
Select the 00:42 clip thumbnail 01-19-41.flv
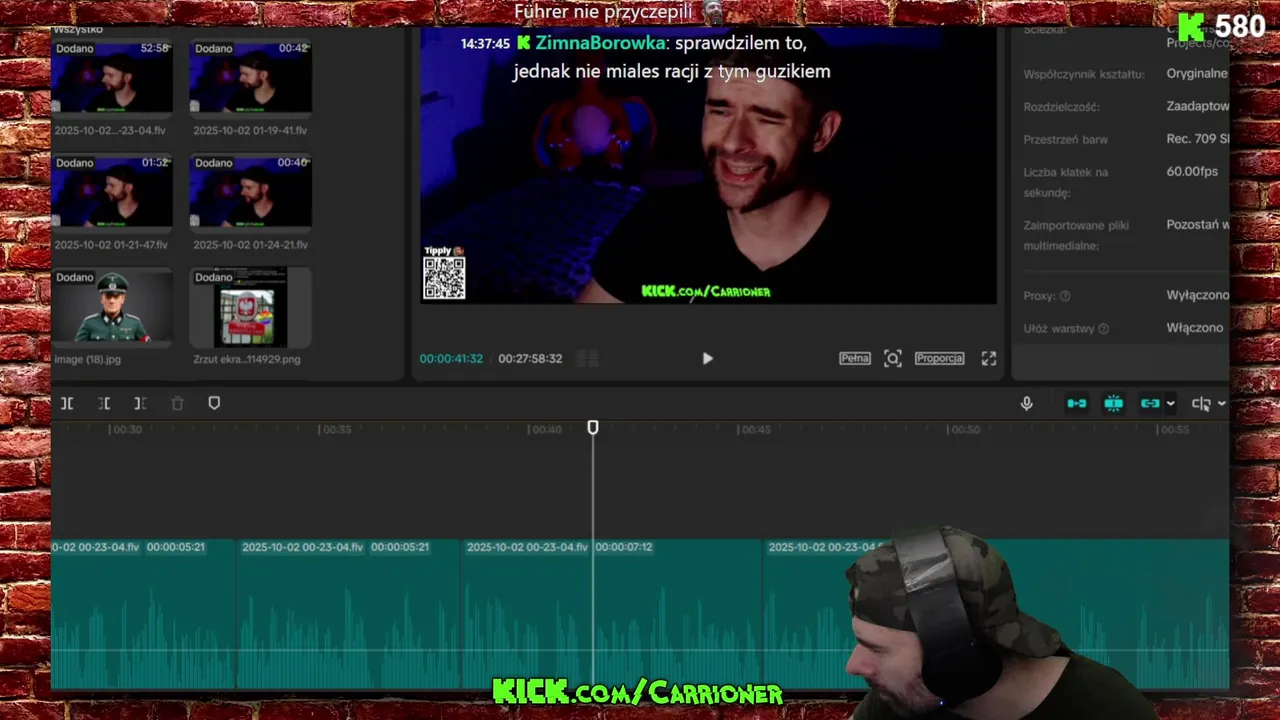coord(250,77)
